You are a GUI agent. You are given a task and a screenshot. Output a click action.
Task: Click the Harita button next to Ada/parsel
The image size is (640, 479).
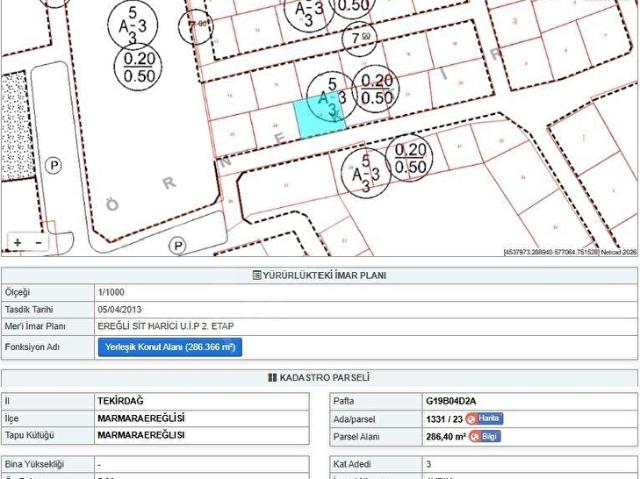click(x=484, y=418)
